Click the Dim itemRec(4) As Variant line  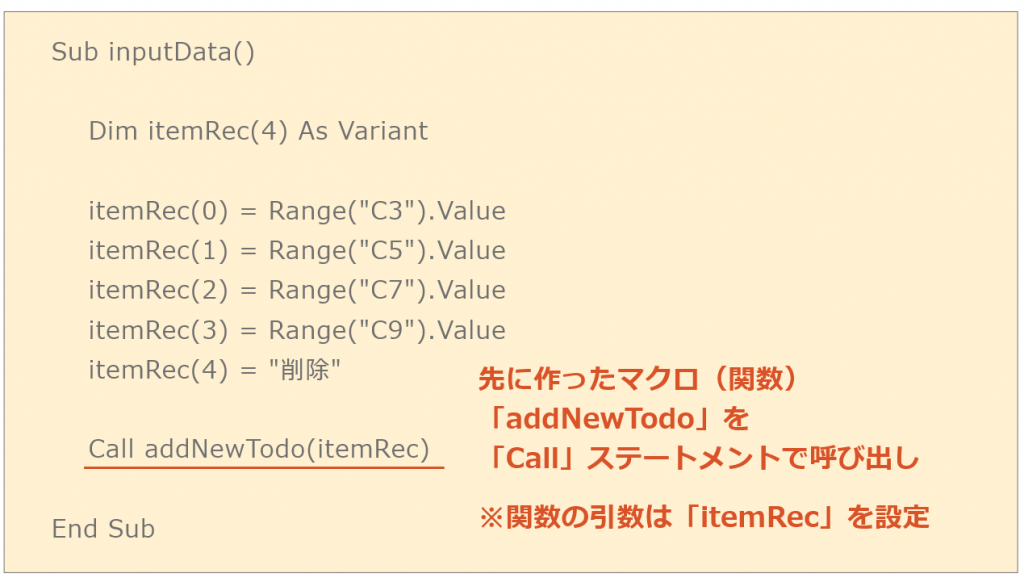coord(258,131)
